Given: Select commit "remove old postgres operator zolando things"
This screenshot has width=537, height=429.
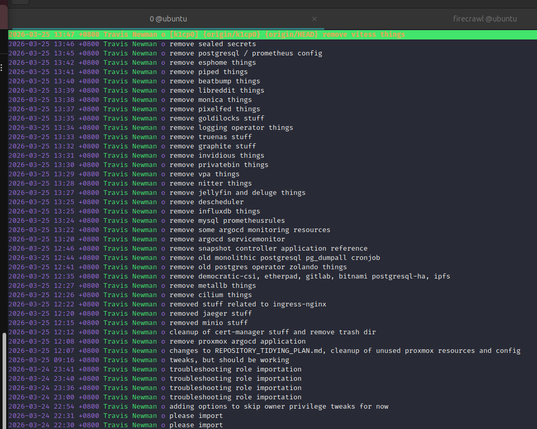Looking at the screenshot, I should coord(273,267).
